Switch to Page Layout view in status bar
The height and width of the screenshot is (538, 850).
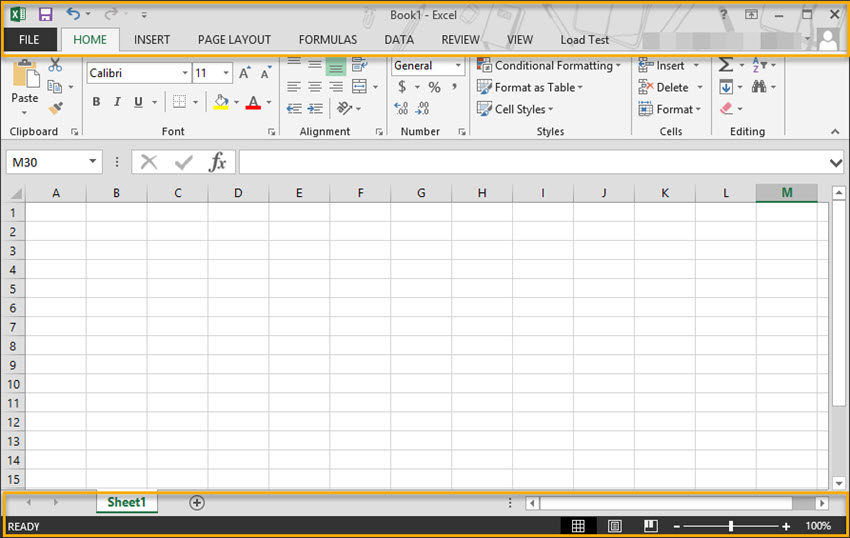click(614, 526)
